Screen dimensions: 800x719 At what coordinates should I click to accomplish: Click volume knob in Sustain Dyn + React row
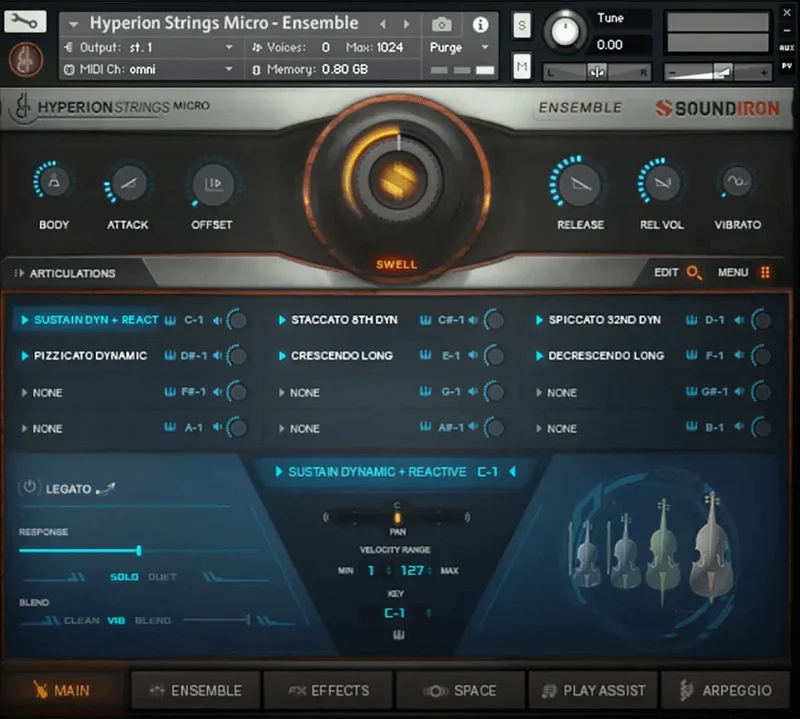(x=237, y=320)
